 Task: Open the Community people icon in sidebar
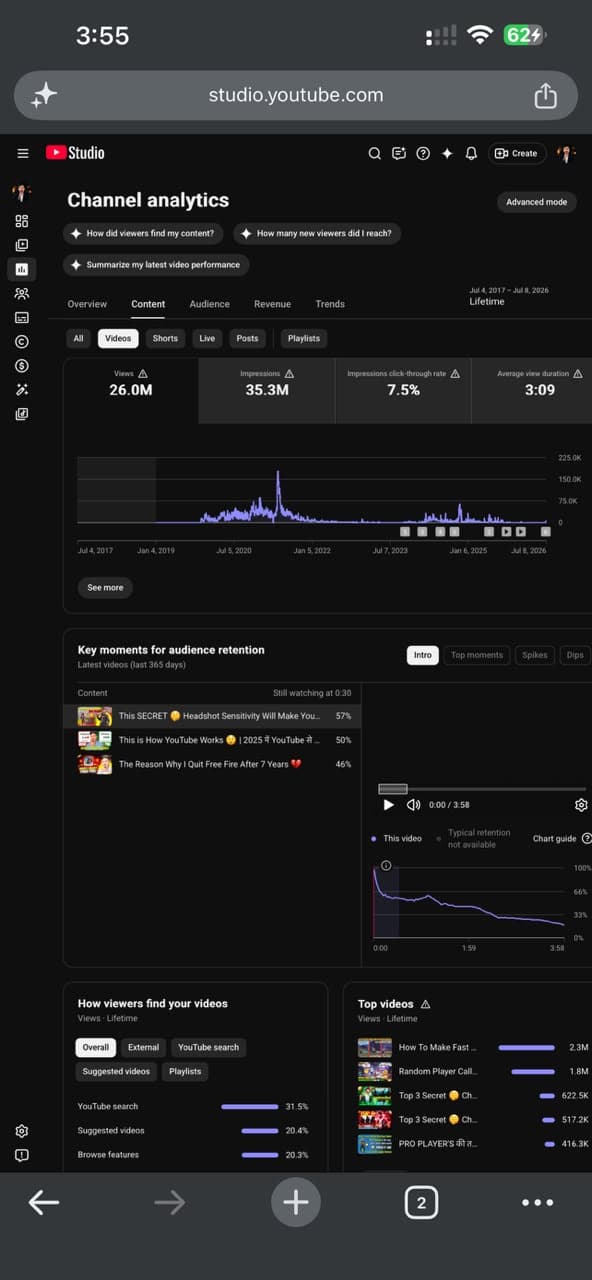[x=22, y=293]
